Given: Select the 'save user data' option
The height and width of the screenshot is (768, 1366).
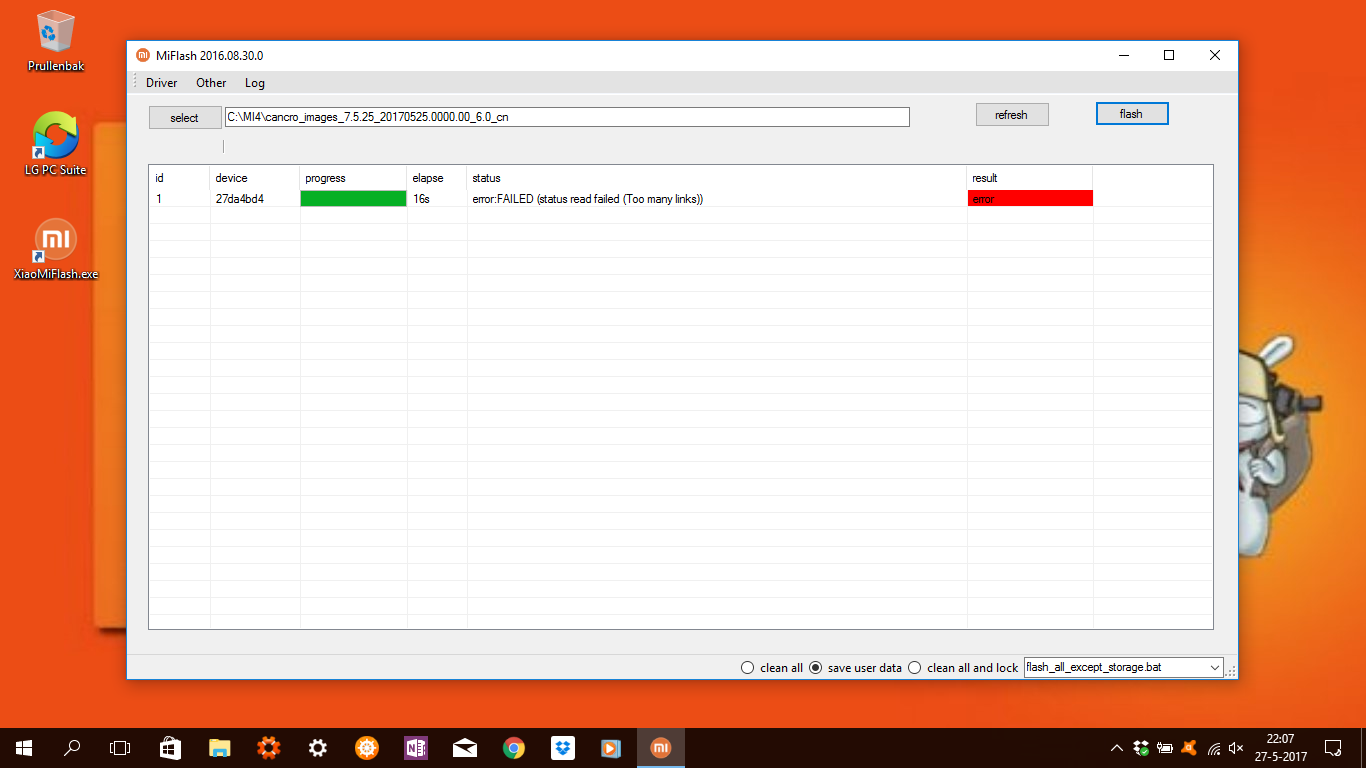Looking at the screenshot, I should 815,668.
